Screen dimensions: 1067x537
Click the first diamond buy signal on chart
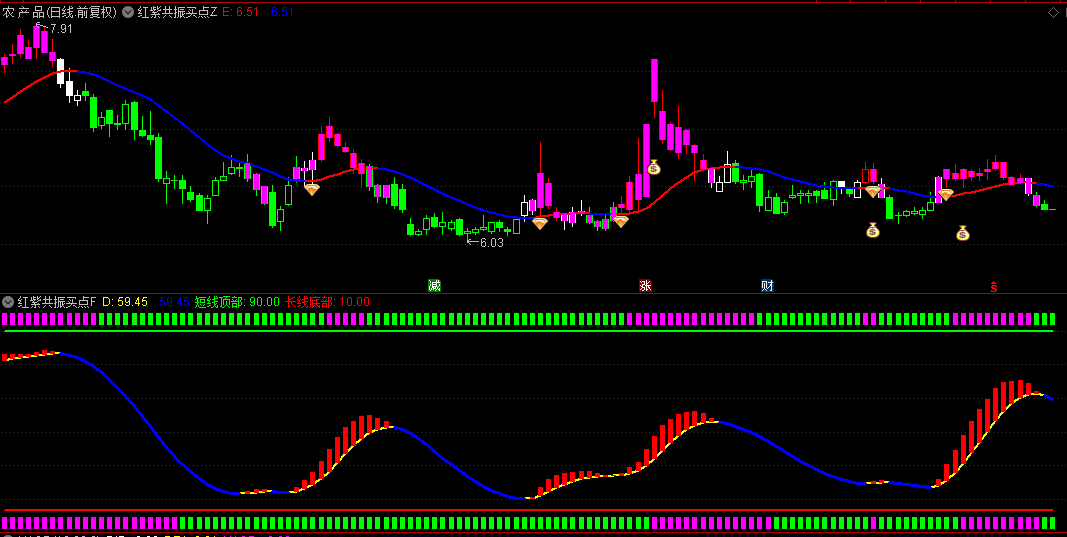(312, 189)
